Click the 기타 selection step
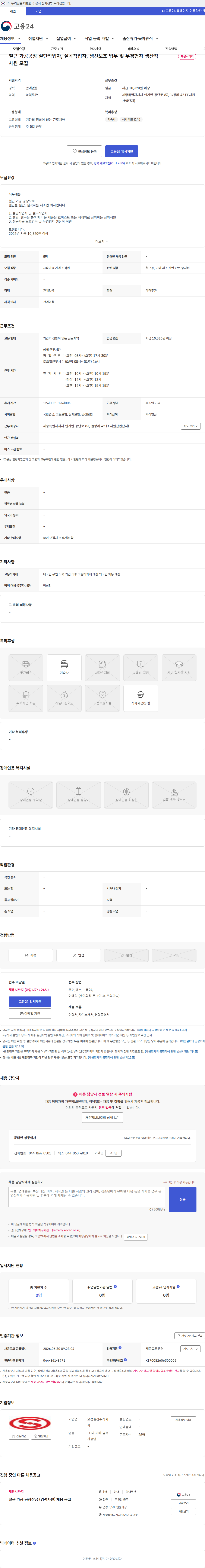The width and height of the screenshot is (205, 1568). [x=174, y=955]
